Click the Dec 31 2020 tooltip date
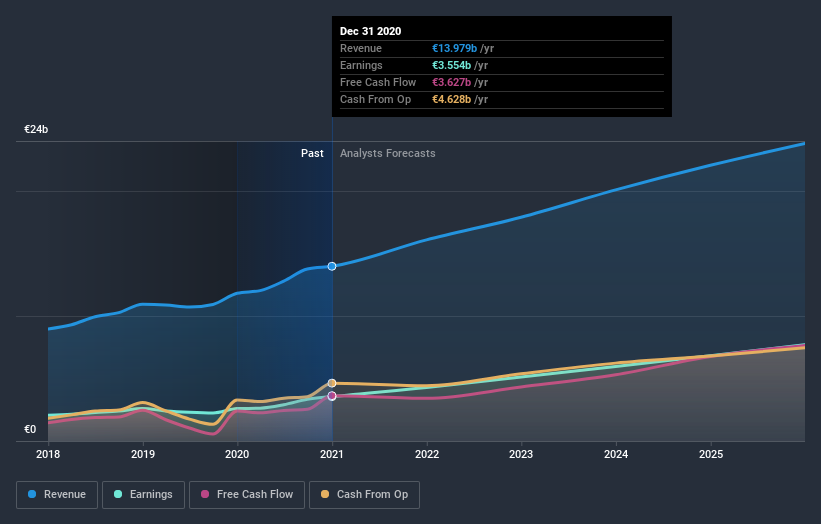This screenshot has height=524, width=821. 371,31
